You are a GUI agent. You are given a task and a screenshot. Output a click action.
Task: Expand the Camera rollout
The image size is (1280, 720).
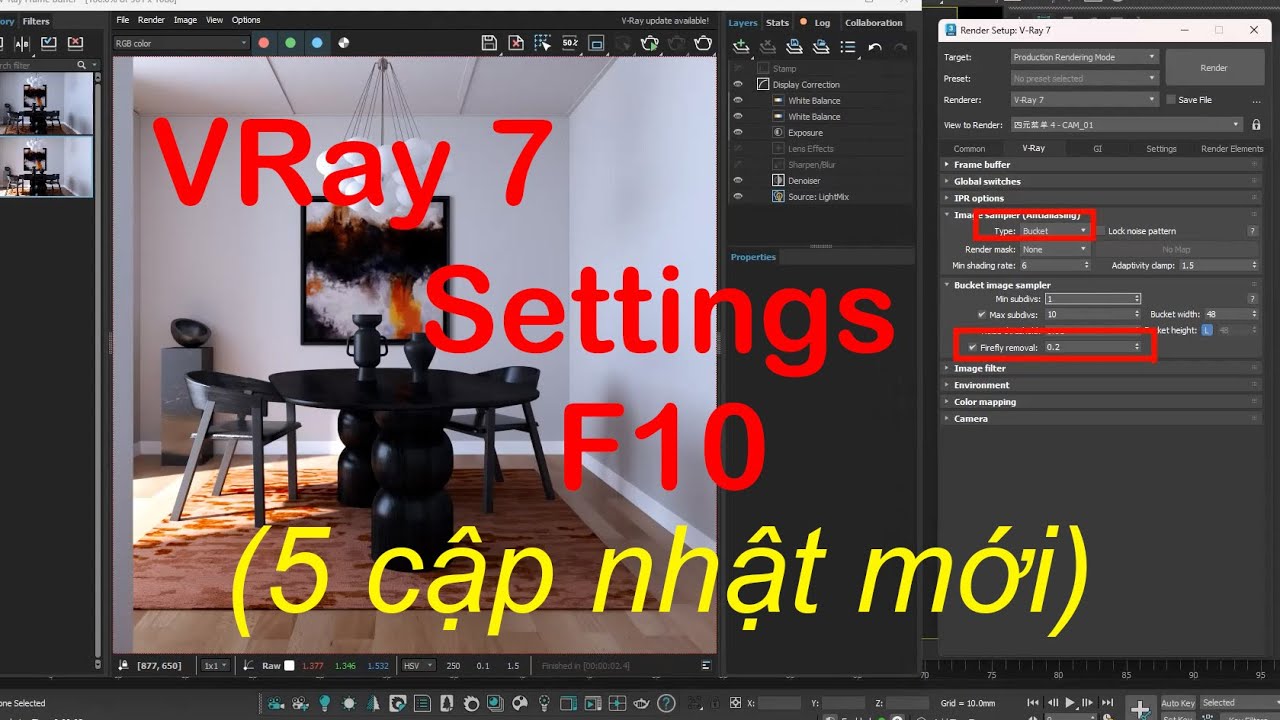pos(1101,419)
